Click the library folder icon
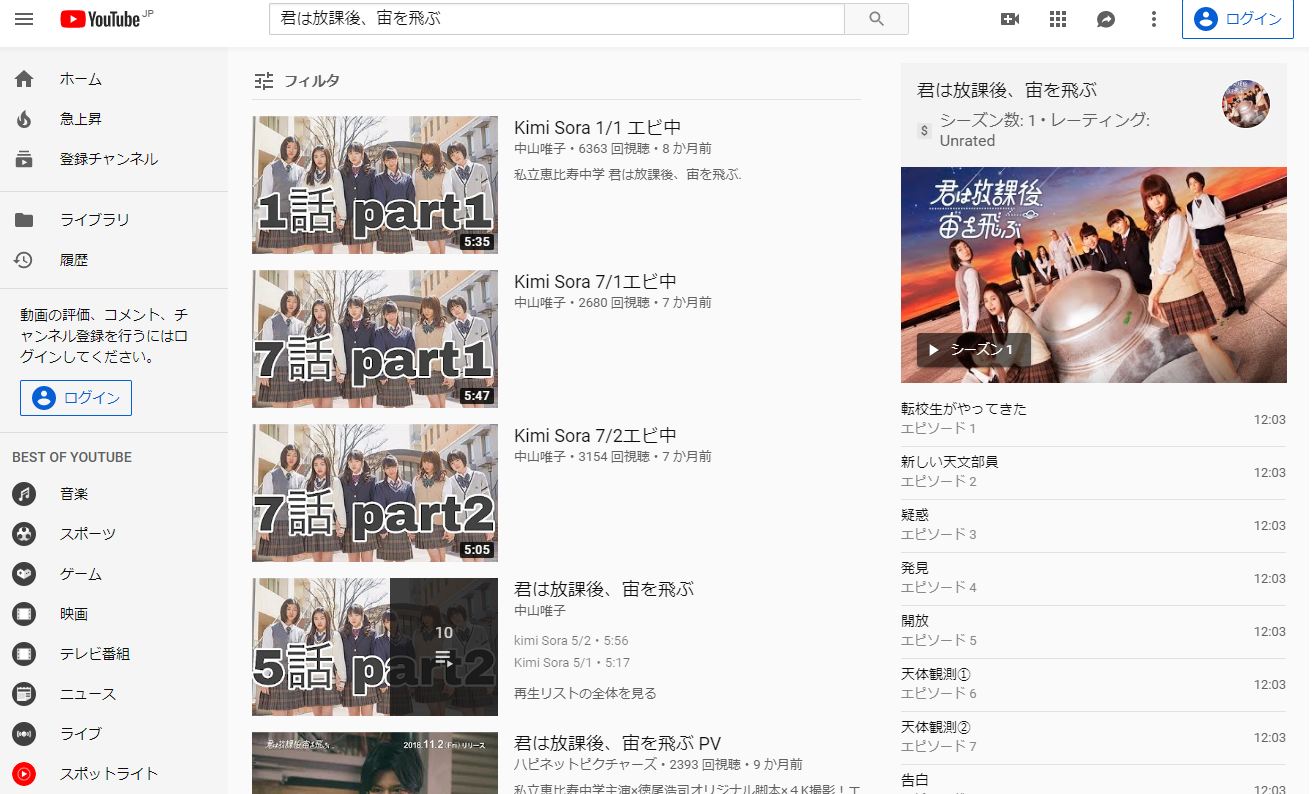 24,220
